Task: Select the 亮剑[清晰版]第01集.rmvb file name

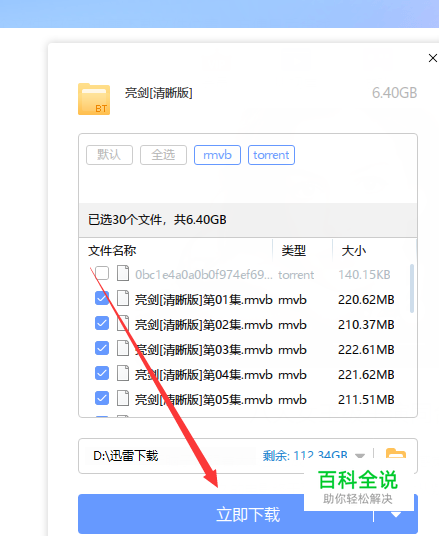Action: click(x=203, y=300)
